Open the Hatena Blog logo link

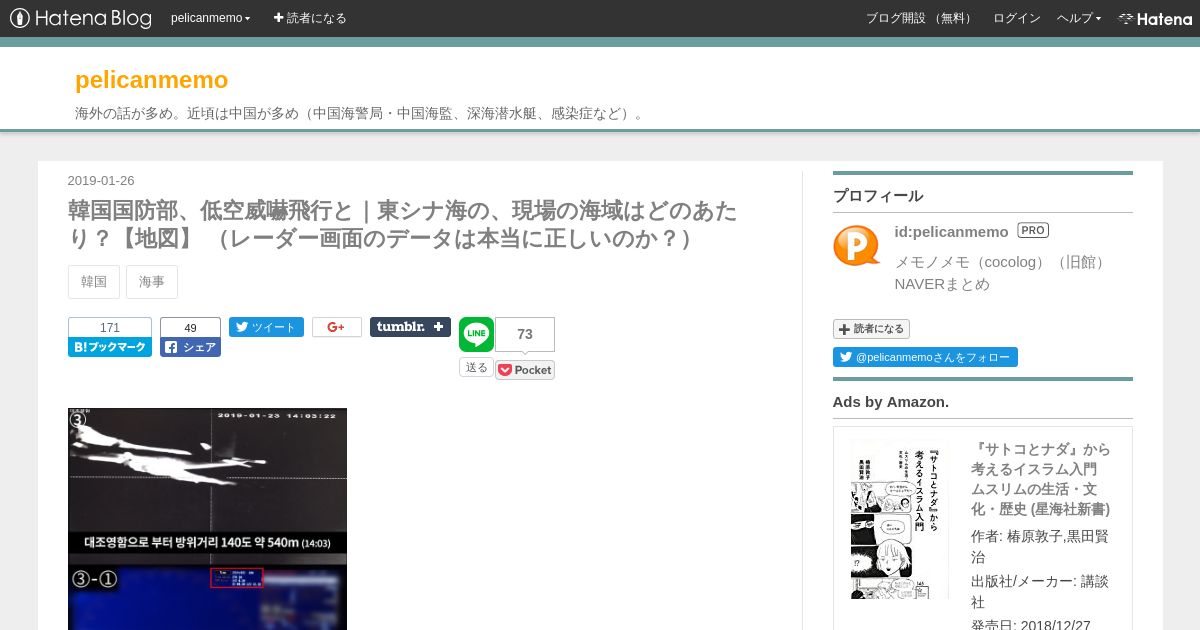pyautogui.click(x=81, y=18)
